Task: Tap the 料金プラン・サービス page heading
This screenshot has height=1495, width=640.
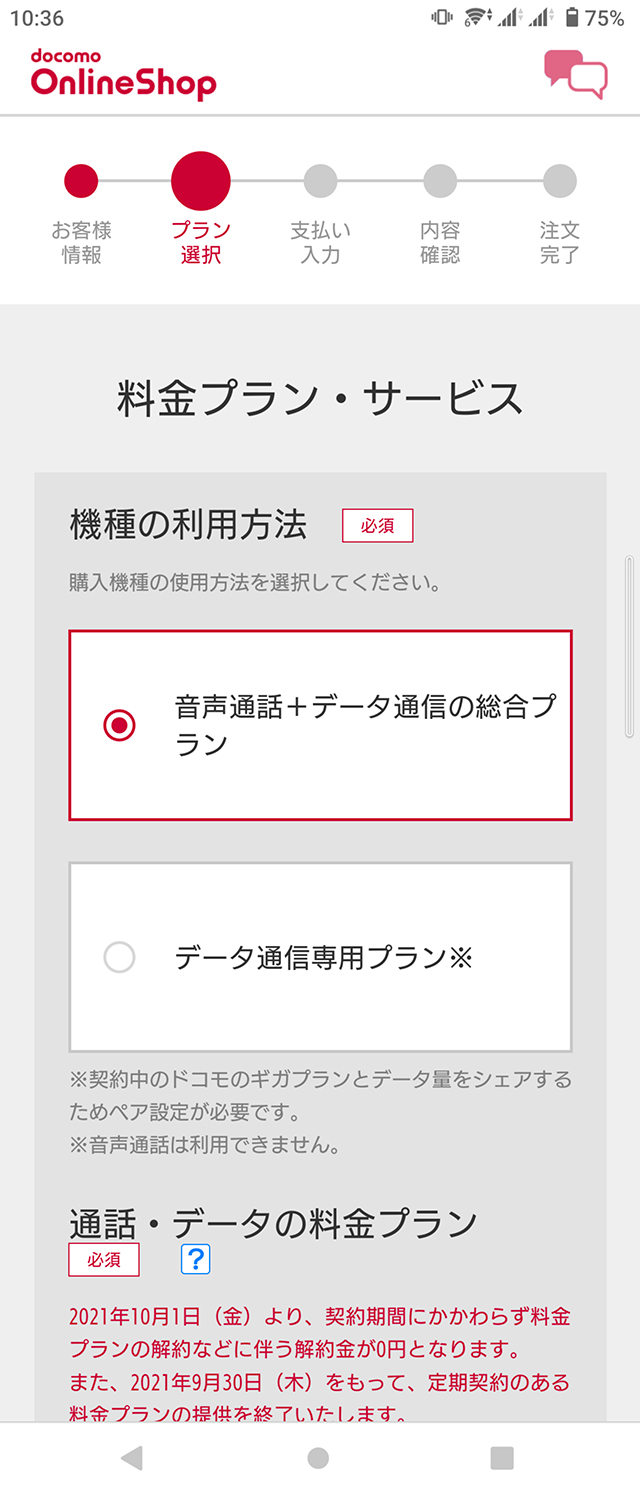Action: (320, 398)
